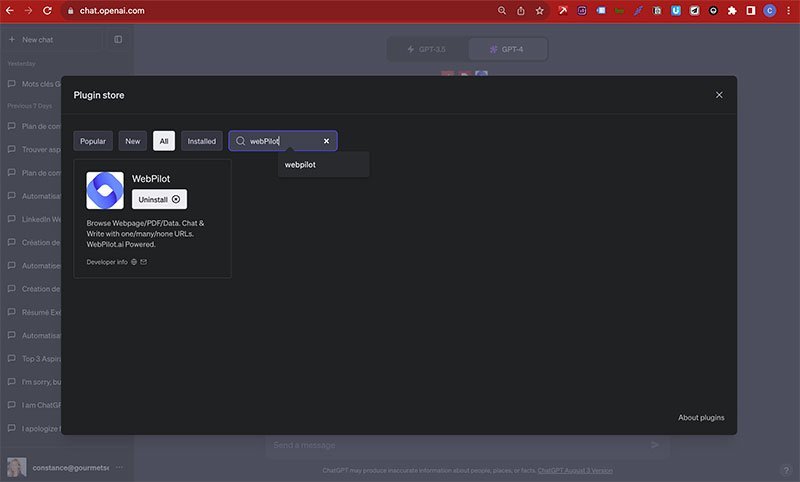Open the ChatGPT August 3 Version link
The height and width of the screenshot is (482, 800).
coord(575,470)
